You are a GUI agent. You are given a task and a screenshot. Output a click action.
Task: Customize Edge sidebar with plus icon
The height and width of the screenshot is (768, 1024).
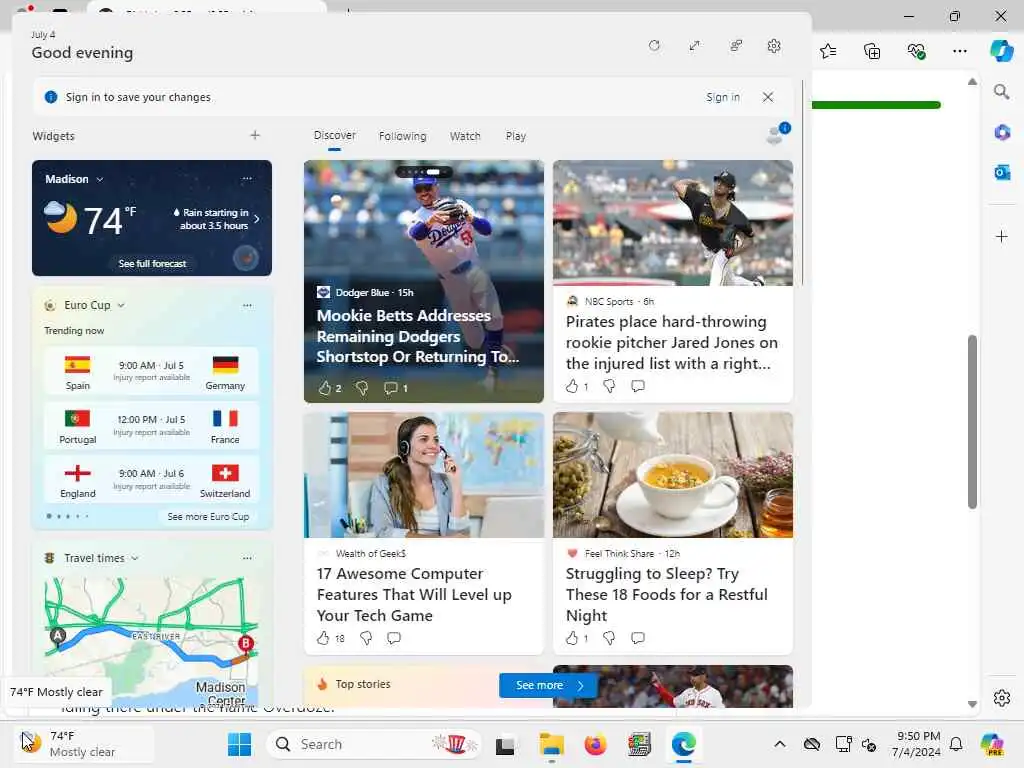(x=1002, y=236)
